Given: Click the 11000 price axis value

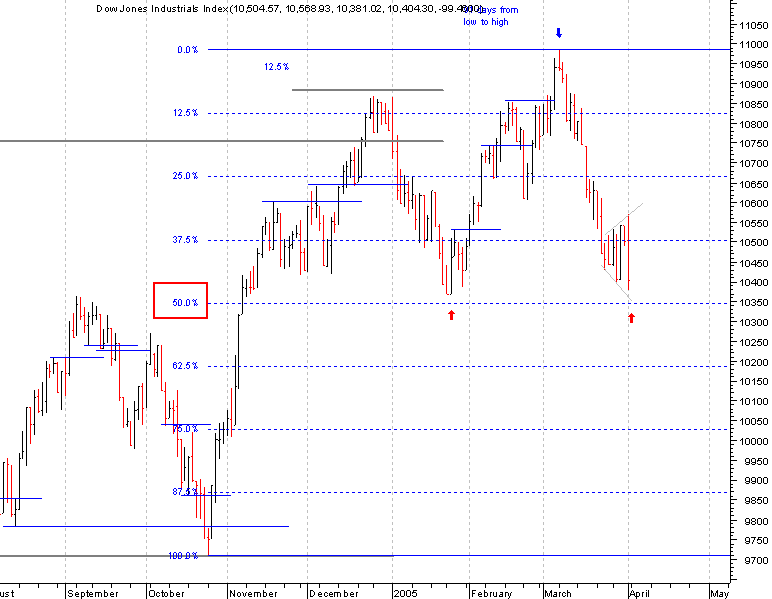Looking at the screenshot, I should coord(753,45).
